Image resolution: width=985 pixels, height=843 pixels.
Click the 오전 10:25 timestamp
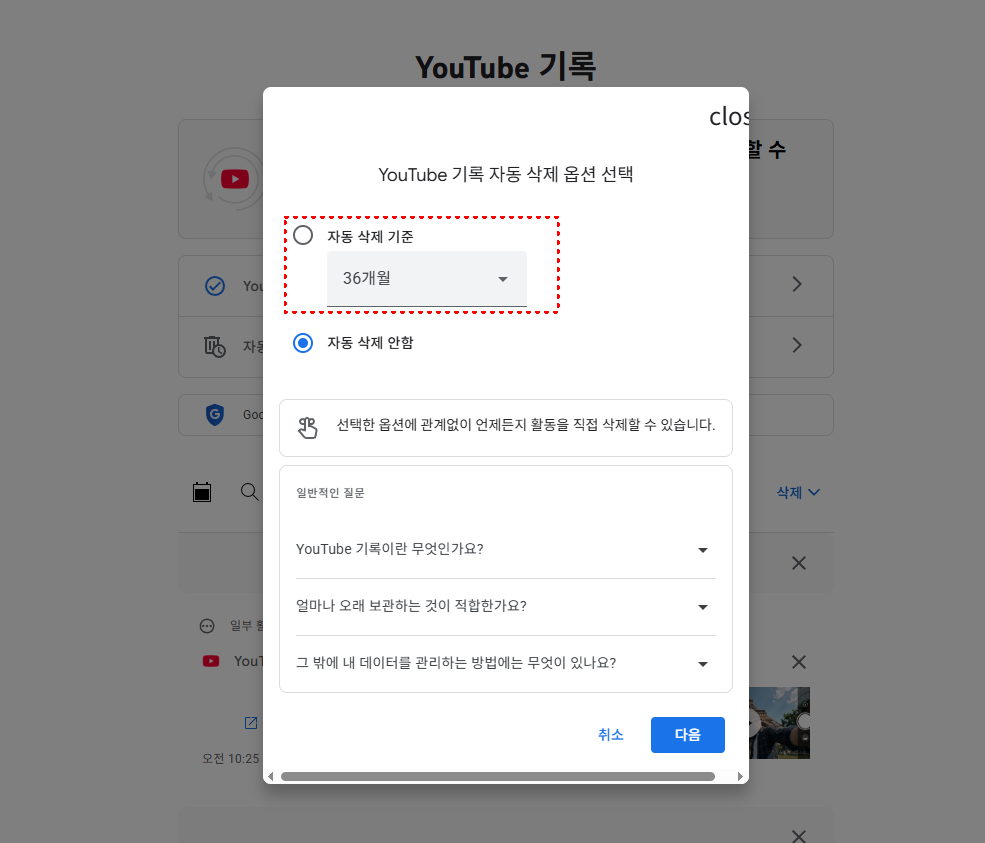pos(231,759)
